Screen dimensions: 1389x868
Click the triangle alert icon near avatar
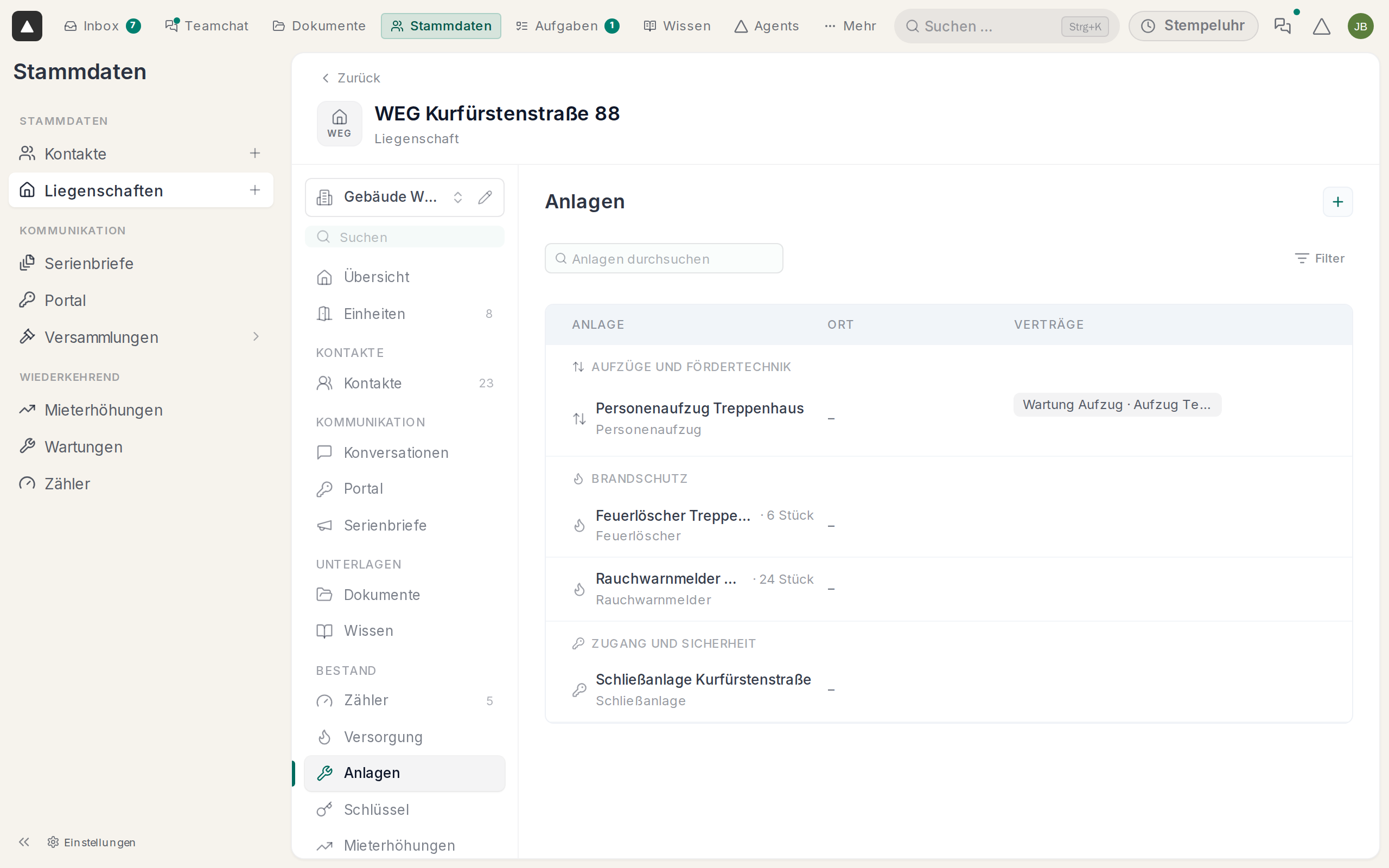coord(1321,26)
